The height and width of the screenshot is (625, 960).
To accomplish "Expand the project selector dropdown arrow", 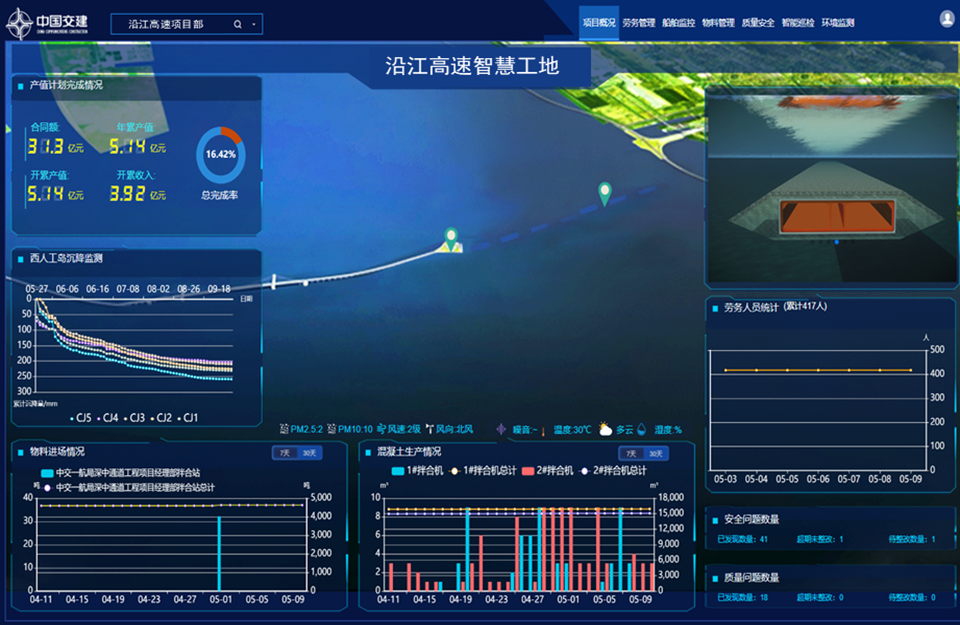I will [x=254, y=24].
